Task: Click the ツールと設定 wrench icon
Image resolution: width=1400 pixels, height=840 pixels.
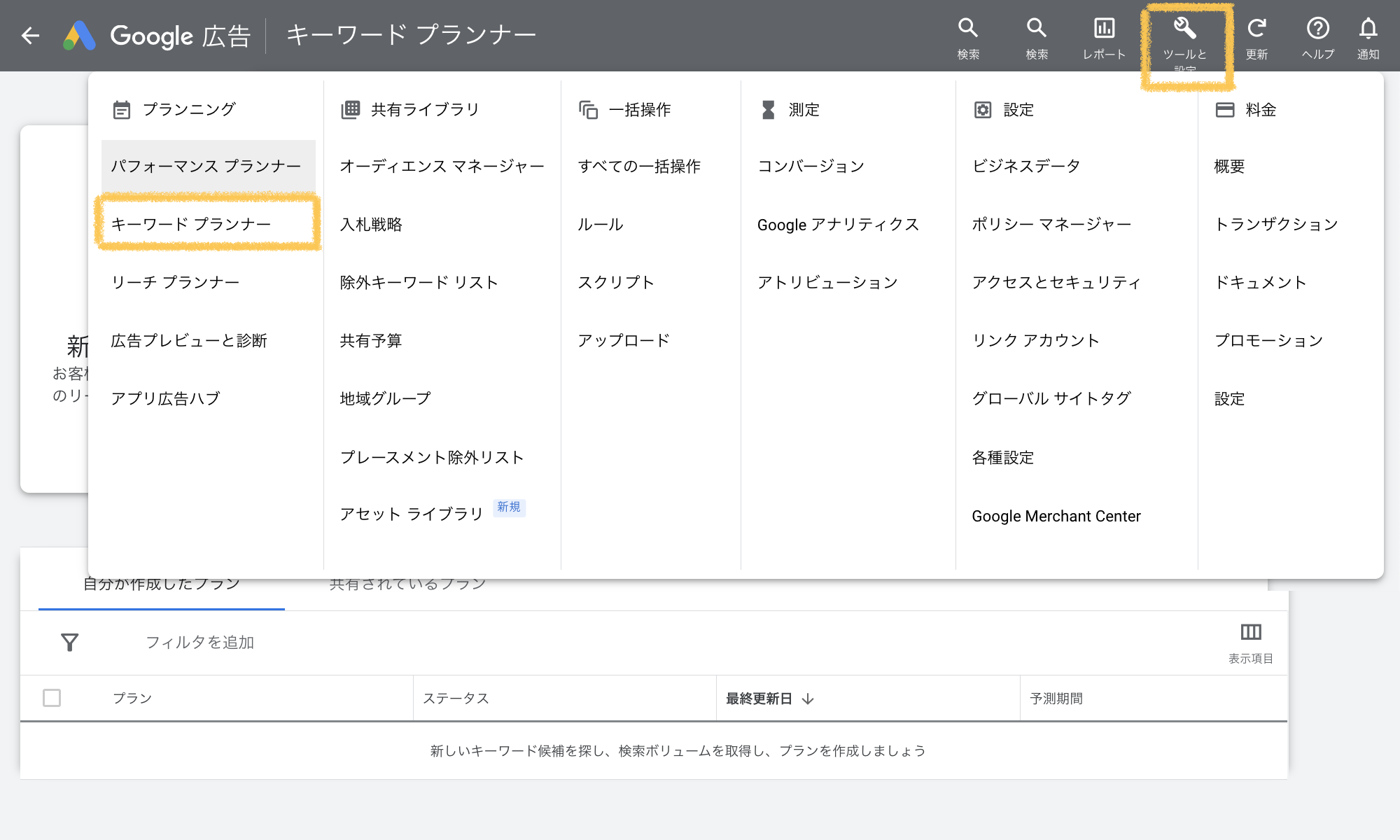Action: point(1185,28)
